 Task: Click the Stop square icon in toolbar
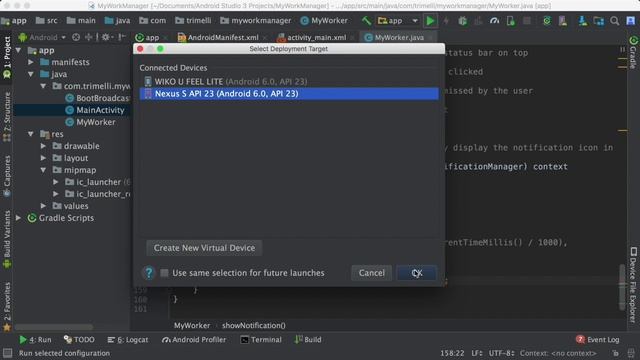tap(527, 21)
